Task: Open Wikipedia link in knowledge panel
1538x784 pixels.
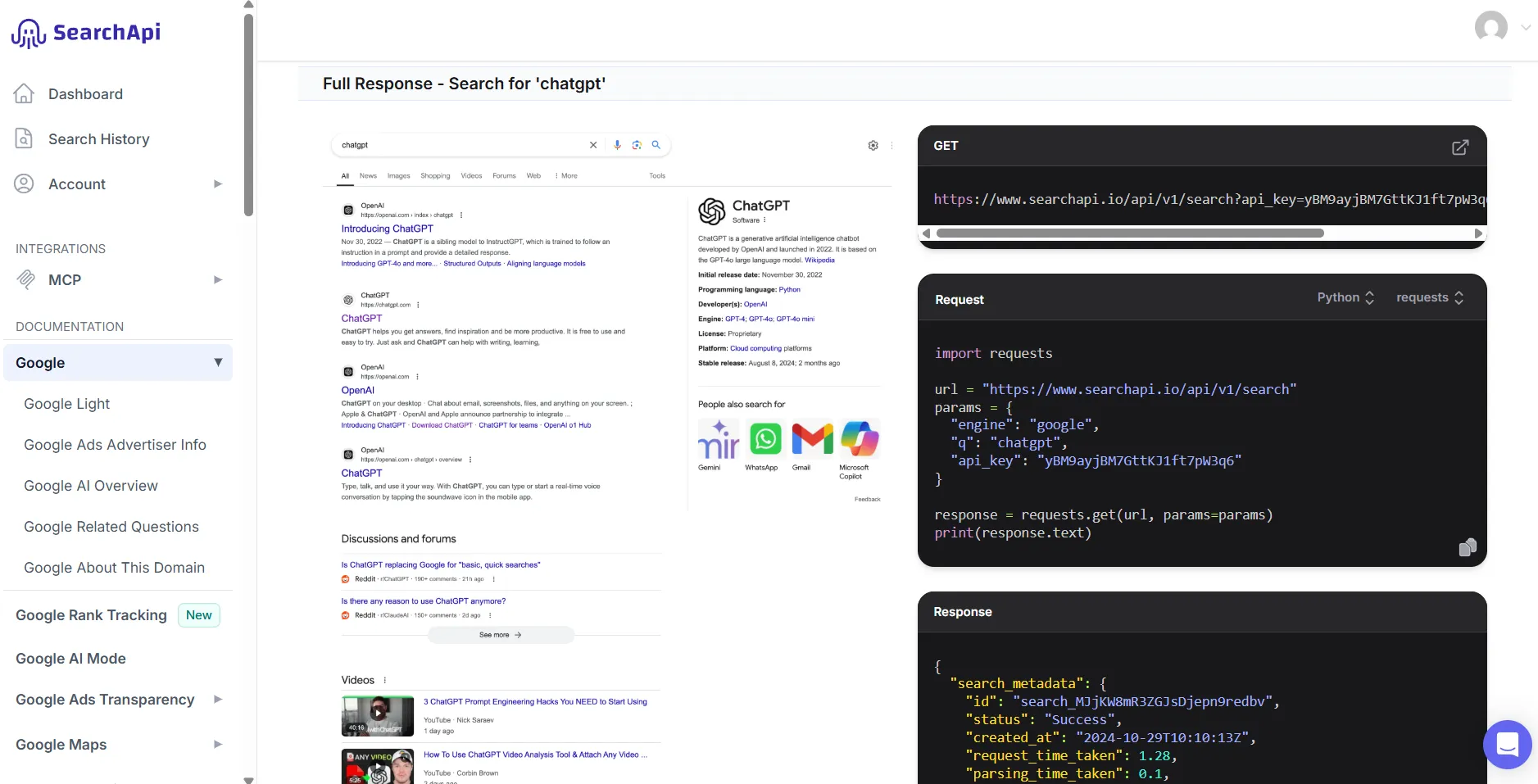Action: point(819,260)
